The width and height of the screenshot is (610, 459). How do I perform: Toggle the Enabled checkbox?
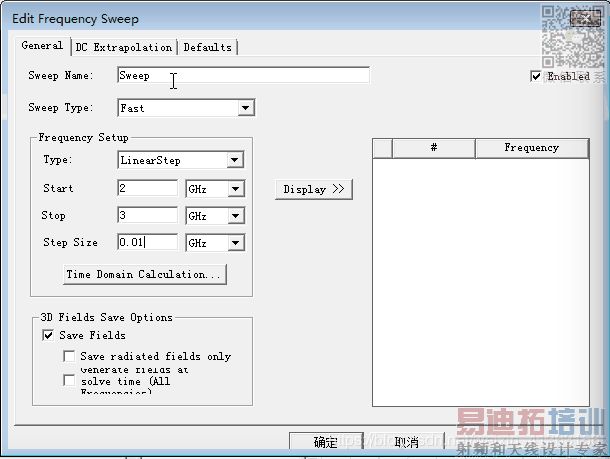click(x=536, y=76)
